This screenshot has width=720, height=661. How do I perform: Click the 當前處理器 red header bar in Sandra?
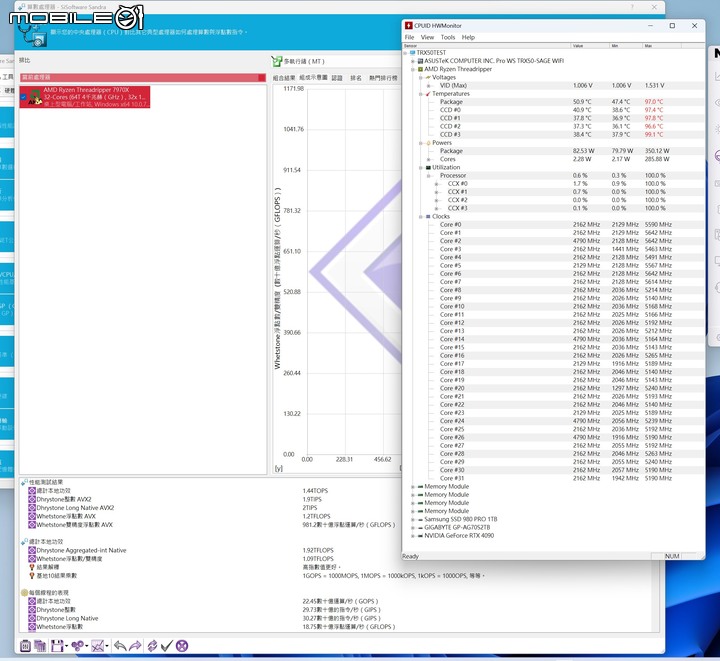142,78
